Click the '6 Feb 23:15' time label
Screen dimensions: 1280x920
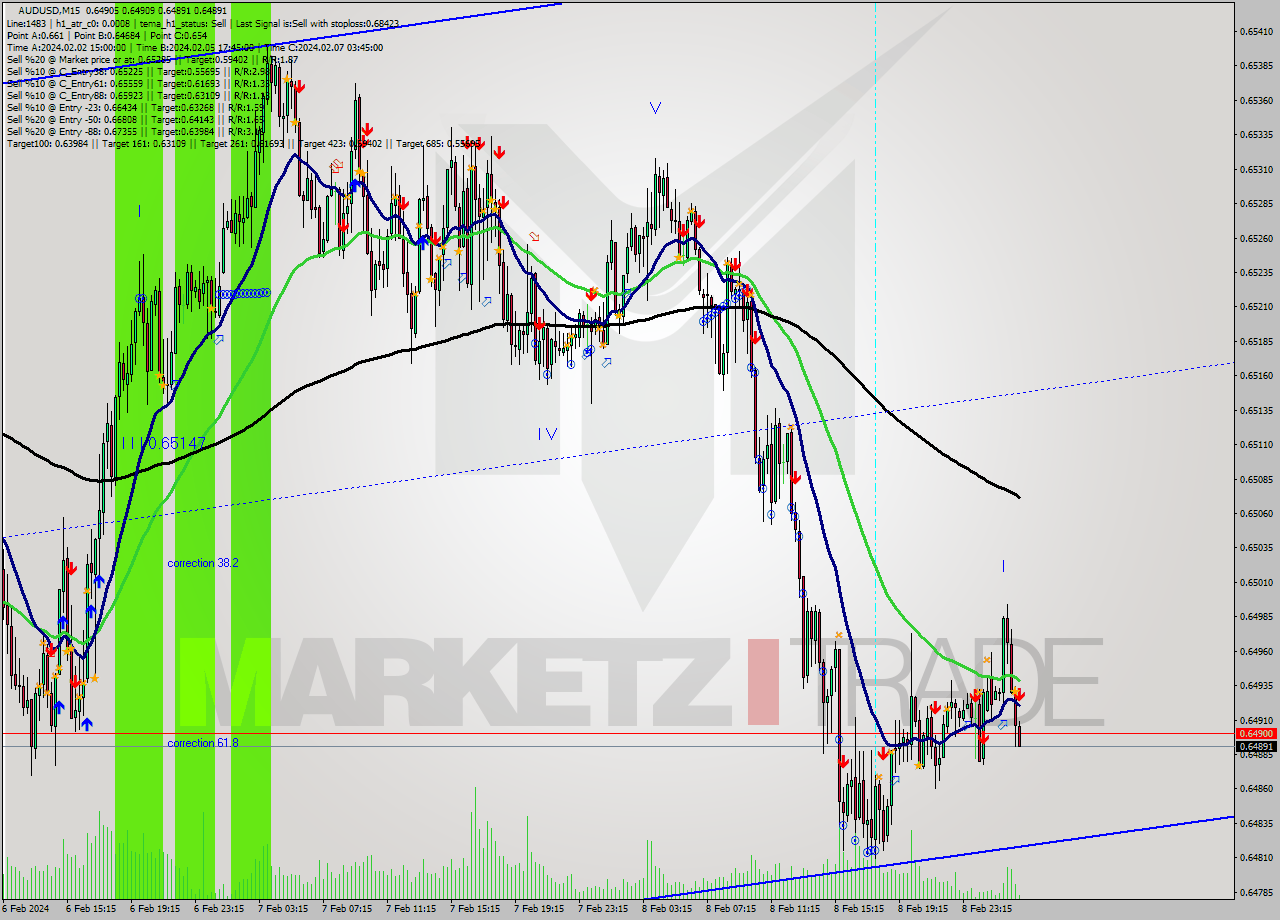pyautogui.click(x=219, y=909)
